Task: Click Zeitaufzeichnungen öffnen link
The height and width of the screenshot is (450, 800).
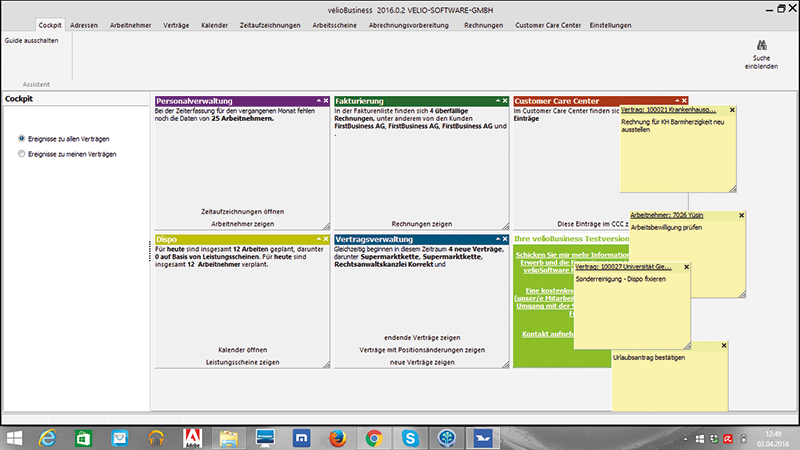Action: coord(242,211)
